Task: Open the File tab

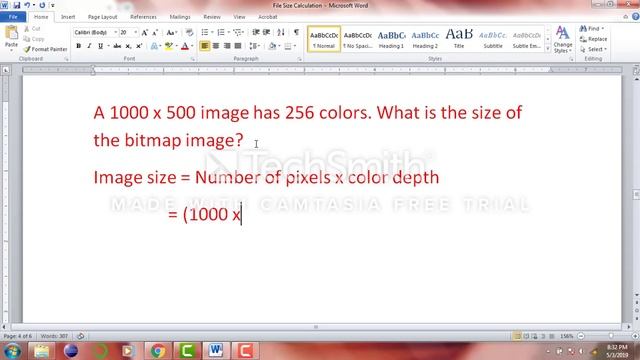Action: point(13,17)
